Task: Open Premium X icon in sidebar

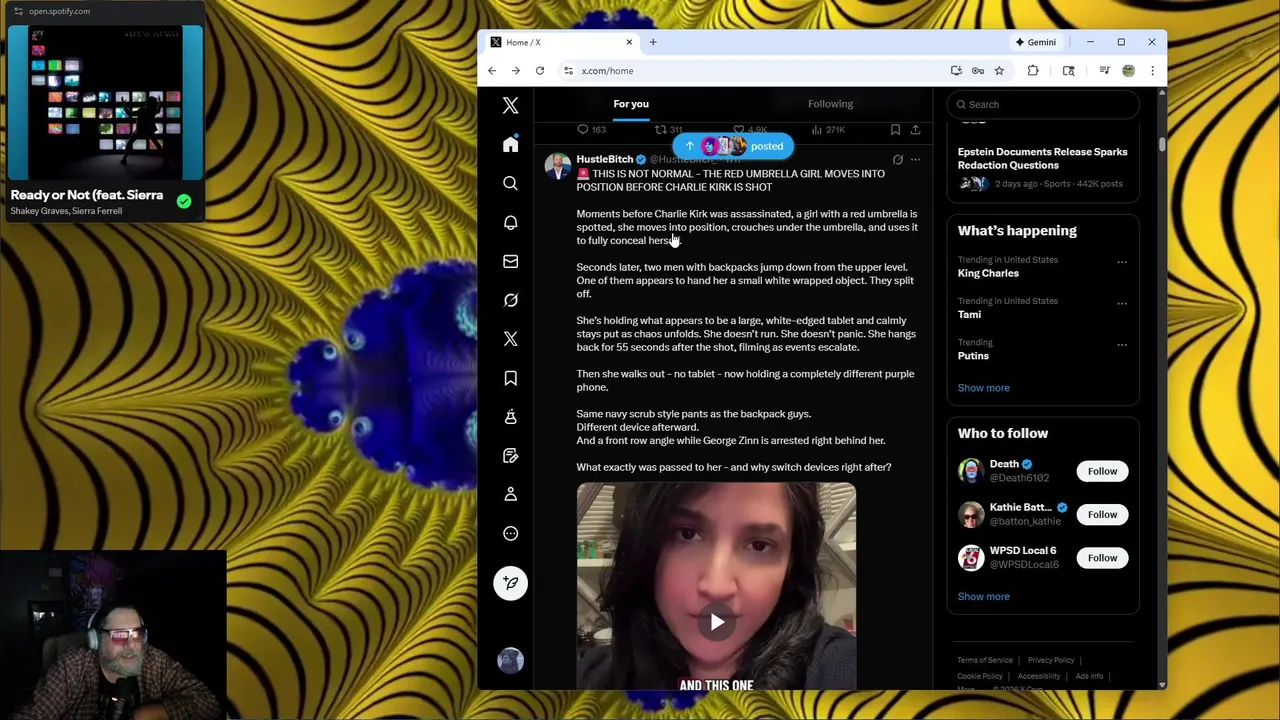Action: (x=510, y=339)
